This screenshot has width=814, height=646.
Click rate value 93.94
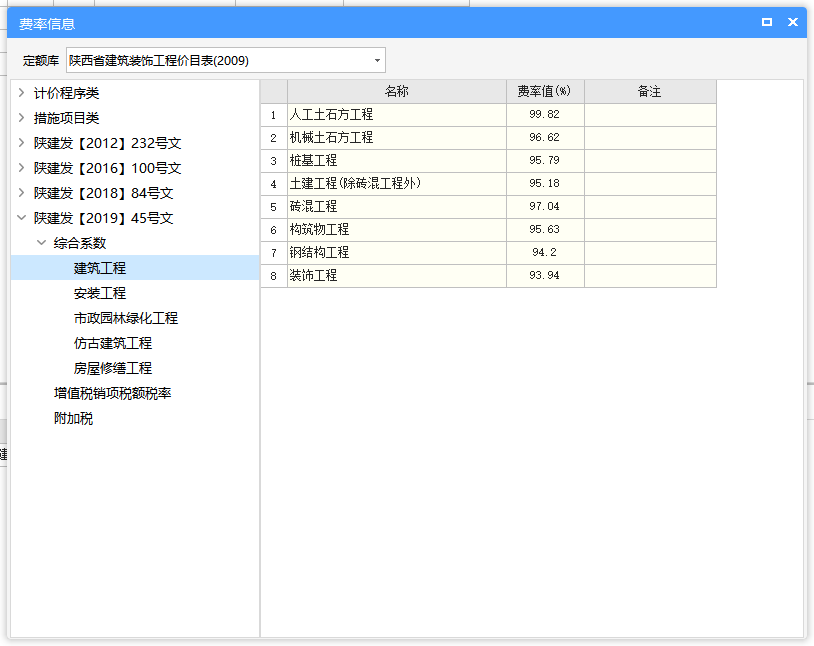545,275
